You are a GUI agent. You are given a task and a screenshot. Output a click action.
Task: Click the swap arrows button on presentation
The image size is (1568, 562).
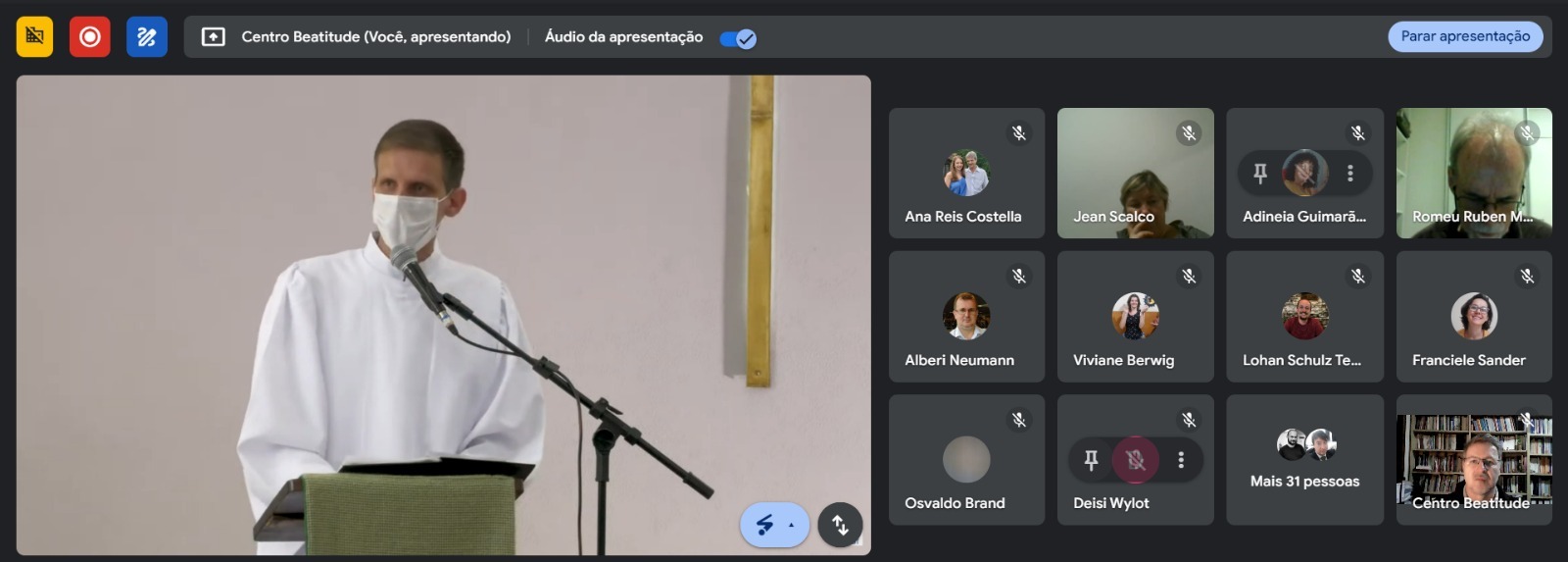840,525
